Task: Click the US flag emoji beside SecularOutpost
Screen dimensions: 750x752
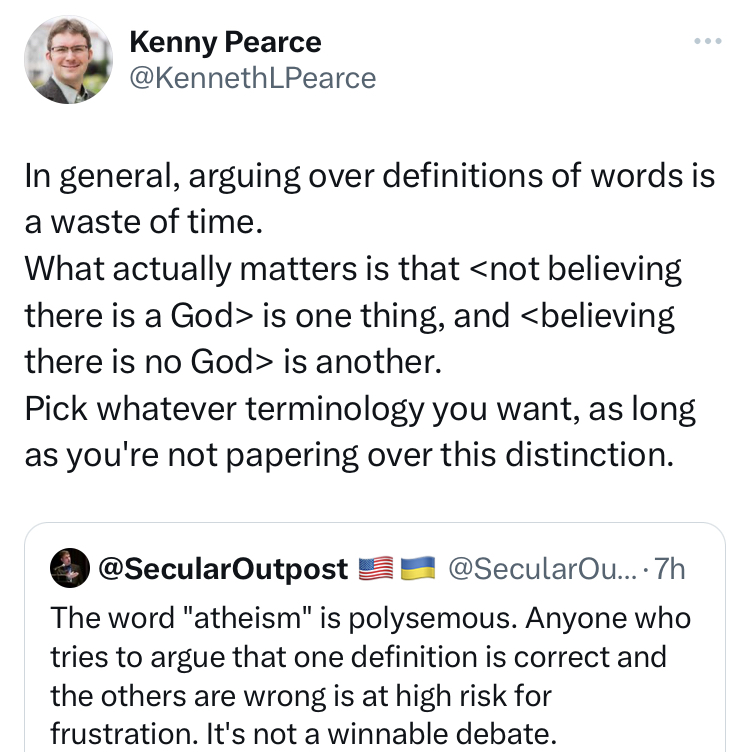Action: pos(375,569)
